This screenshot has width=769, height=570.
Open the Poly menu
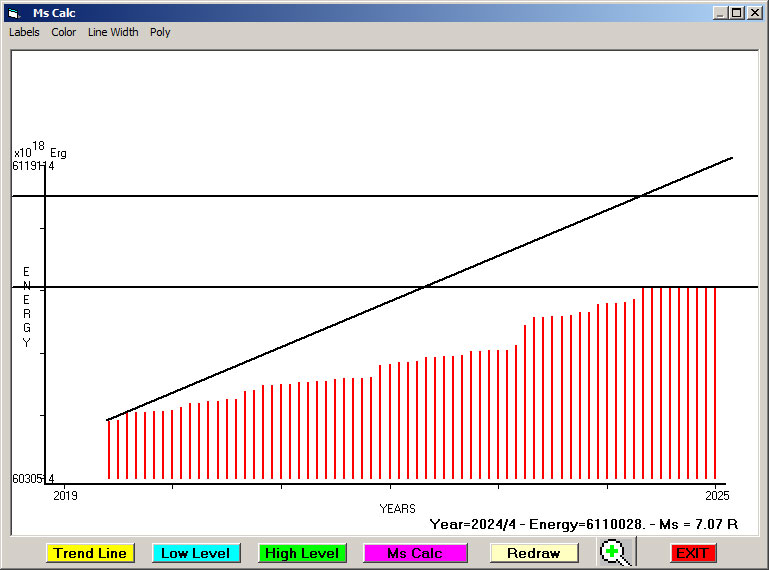[160, 32]
